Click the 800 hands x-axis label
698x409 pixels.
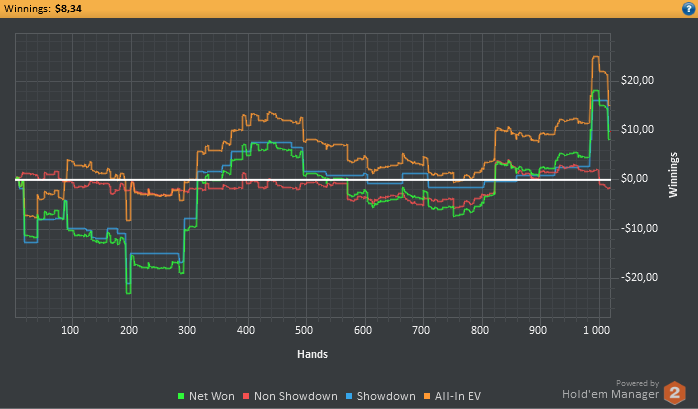(x=480, y=330)
